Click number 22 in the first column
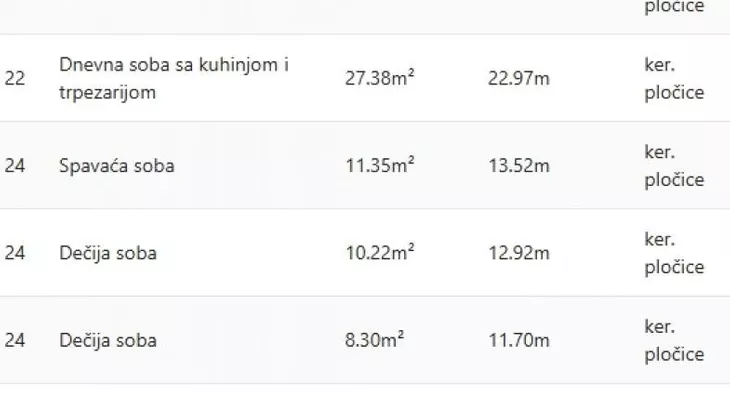This screenshot has height=396, width=730. point(14,78)
